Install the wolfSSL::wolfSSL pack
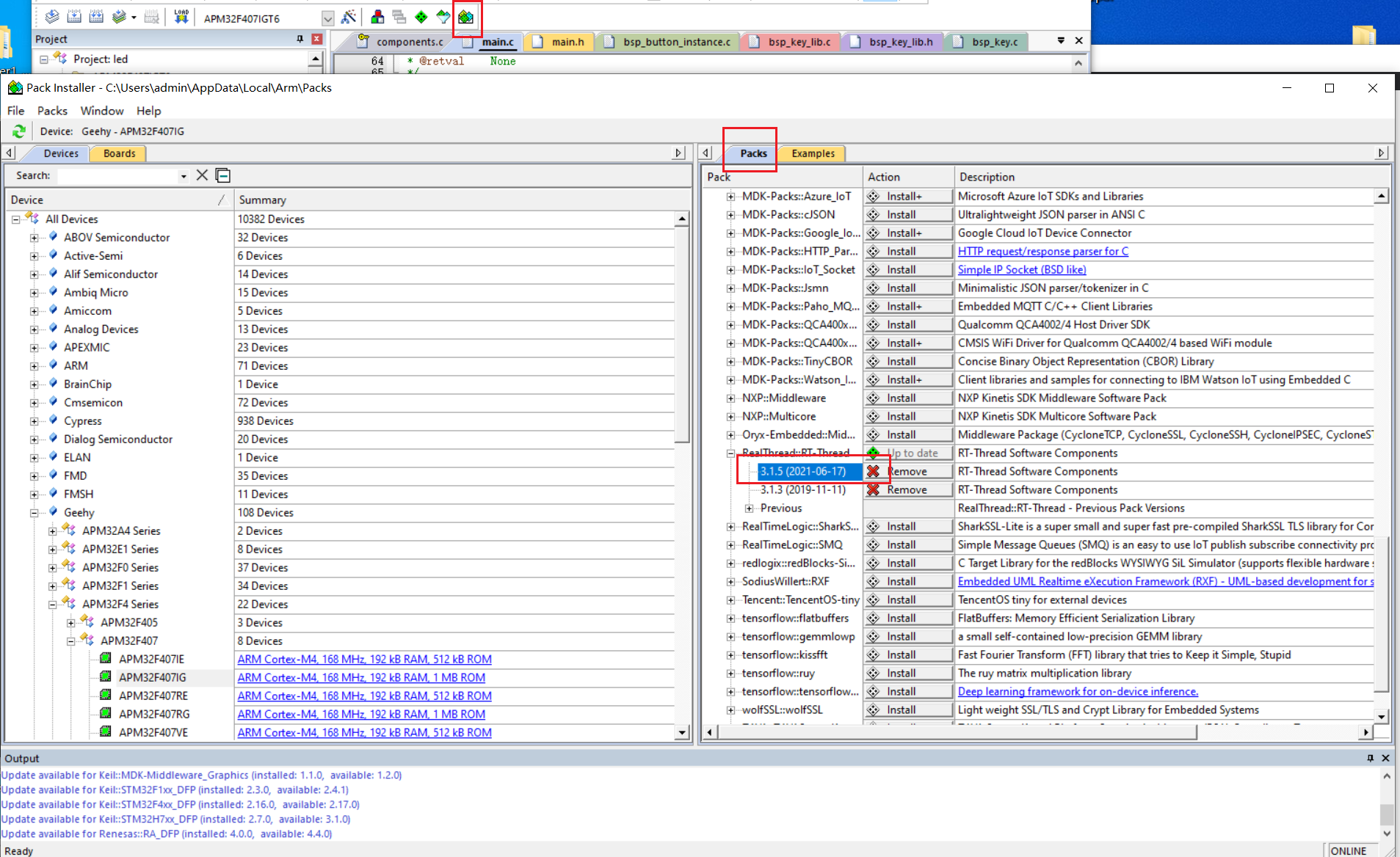 (908, 710)
